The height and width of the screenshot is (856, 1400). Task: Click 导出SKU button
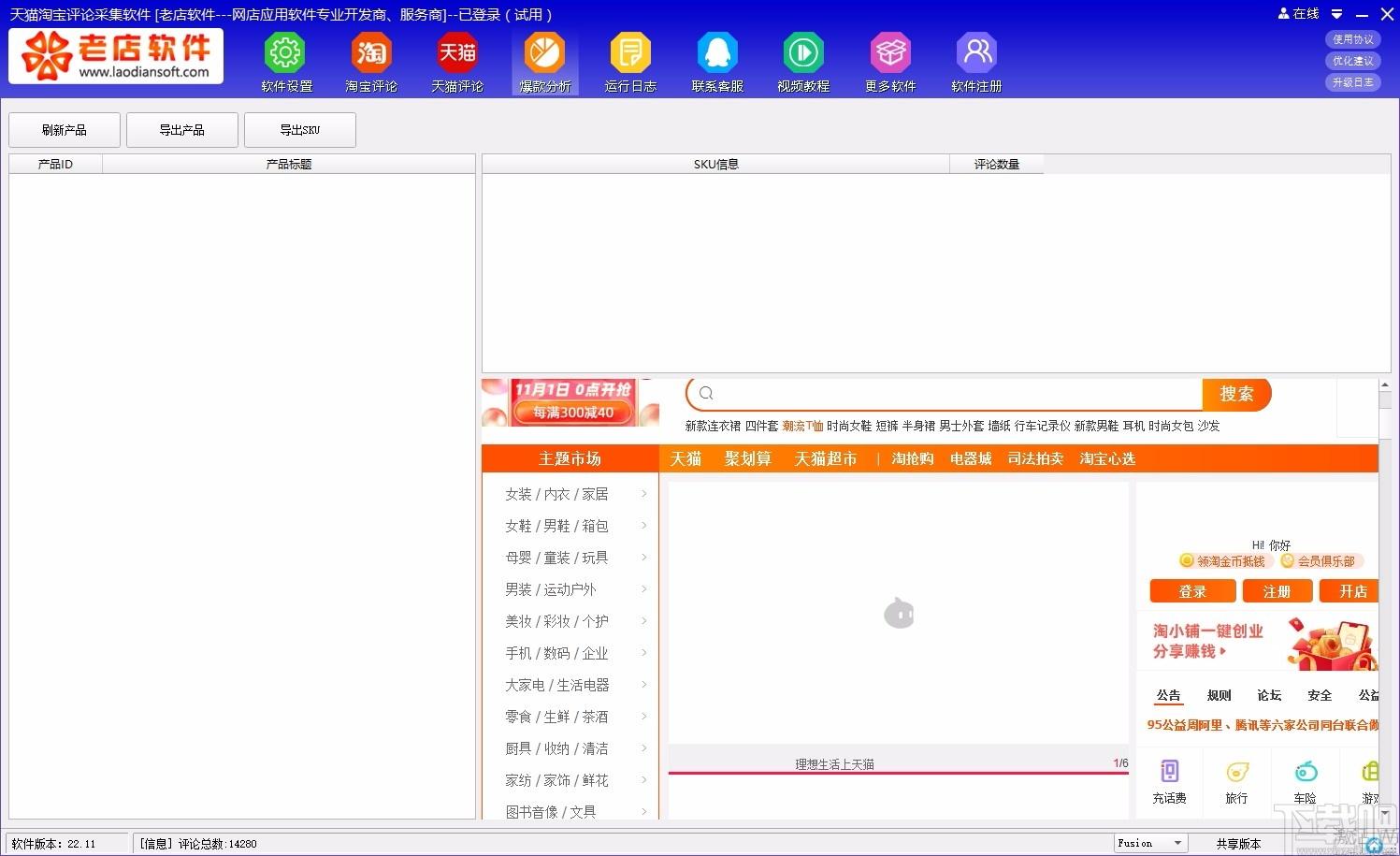pyautogui.click(x=300, y=130)
